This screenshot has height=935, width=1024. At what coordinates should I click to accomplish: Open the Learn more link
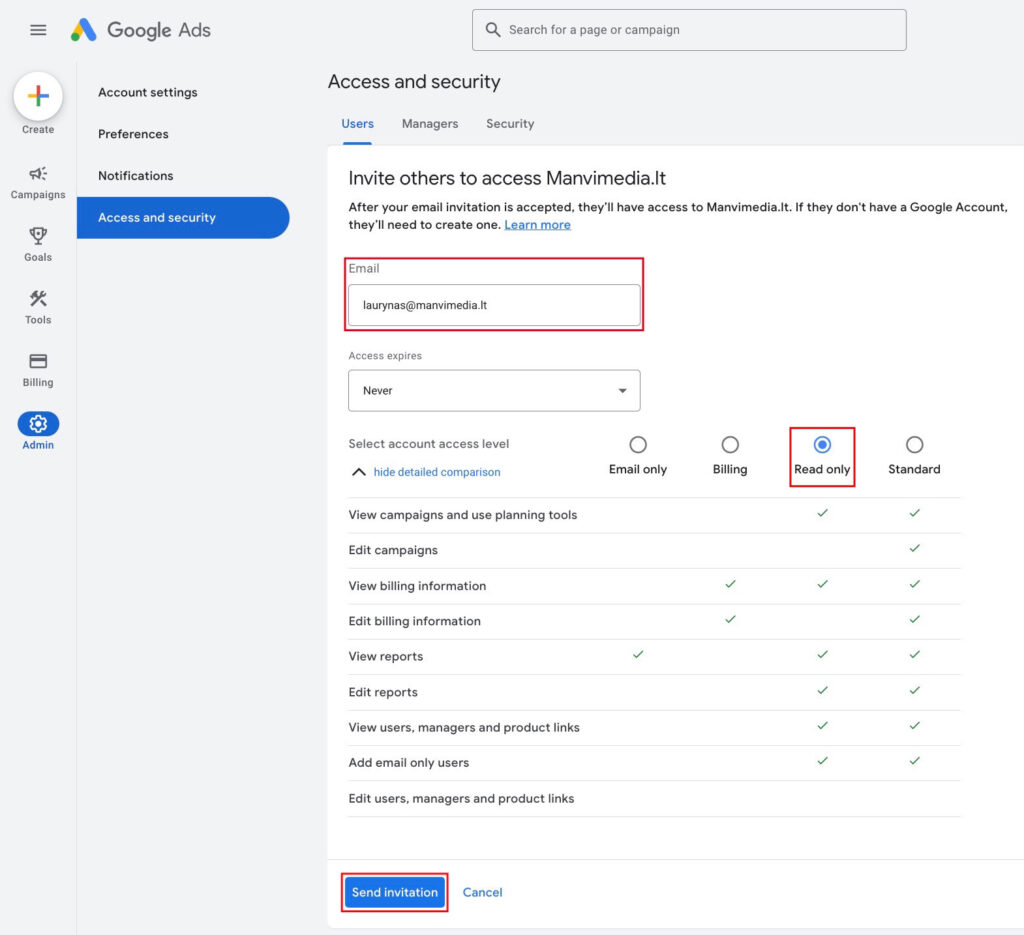coord(537,225)
